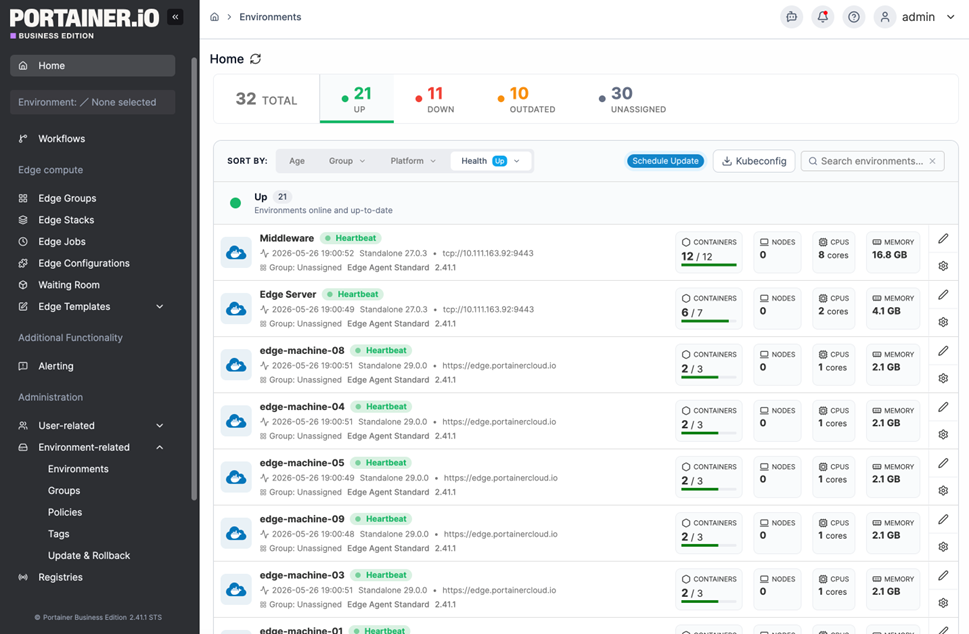969x634 pixels.
Task: Open the AI assistant chat icon
Action: tap(791, 17)
